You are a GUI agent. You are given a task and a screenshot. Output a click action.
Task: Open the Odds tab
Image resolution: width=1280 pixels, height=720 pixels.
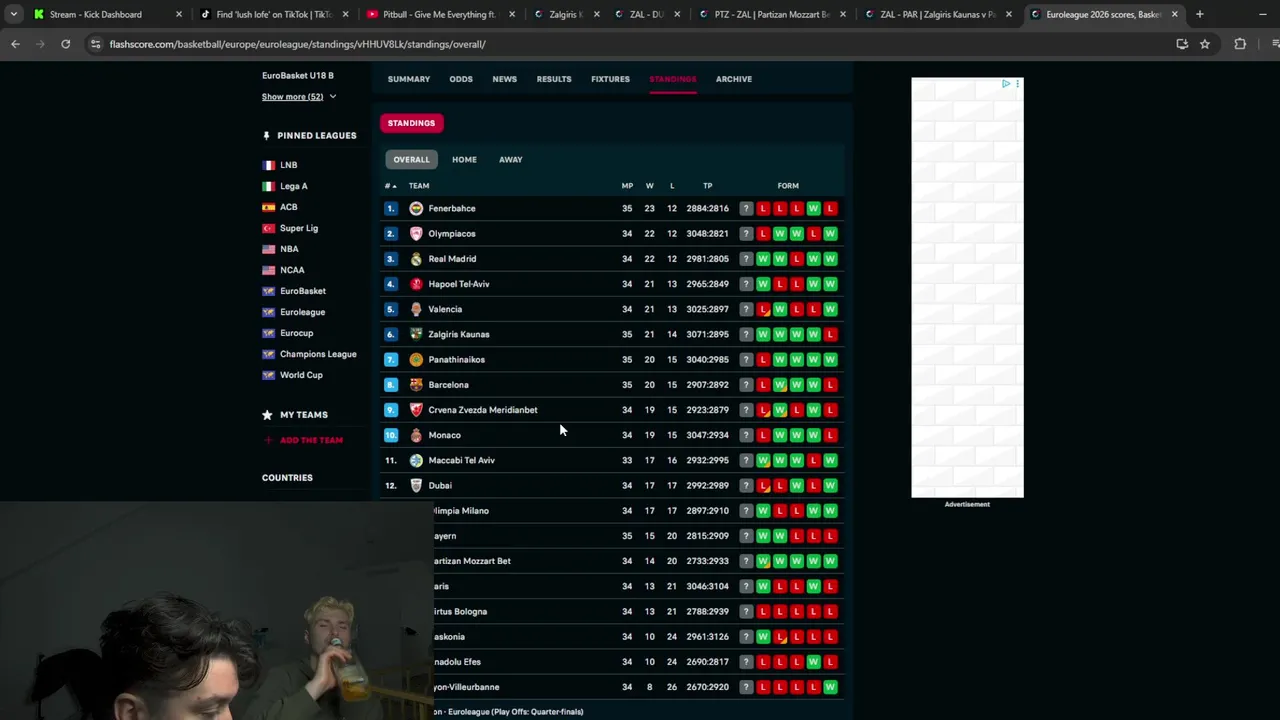point(461,79)
